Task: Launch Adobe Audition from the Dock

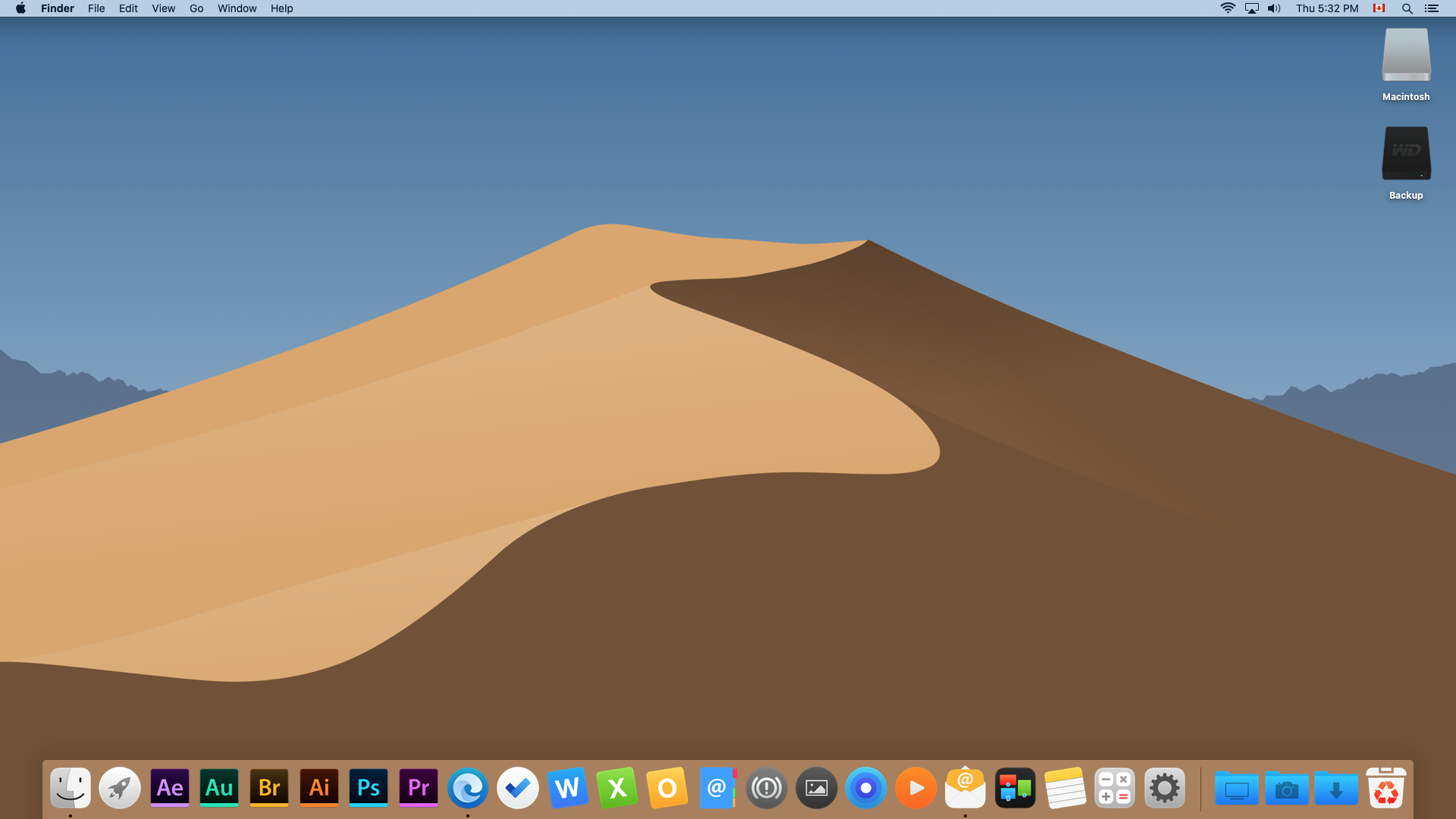Action: (x=219, y=788)
